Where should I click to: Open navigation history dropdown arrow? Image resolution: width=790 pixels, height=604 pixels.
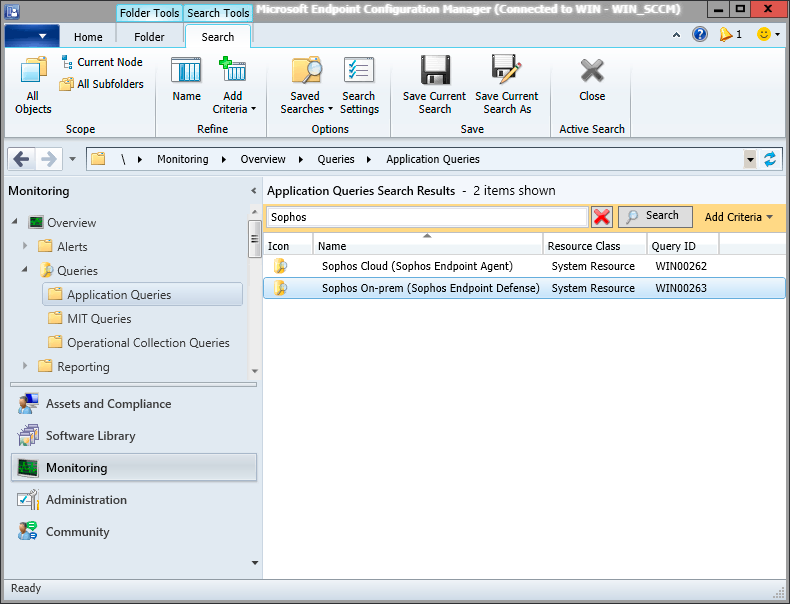pos(73,159)
